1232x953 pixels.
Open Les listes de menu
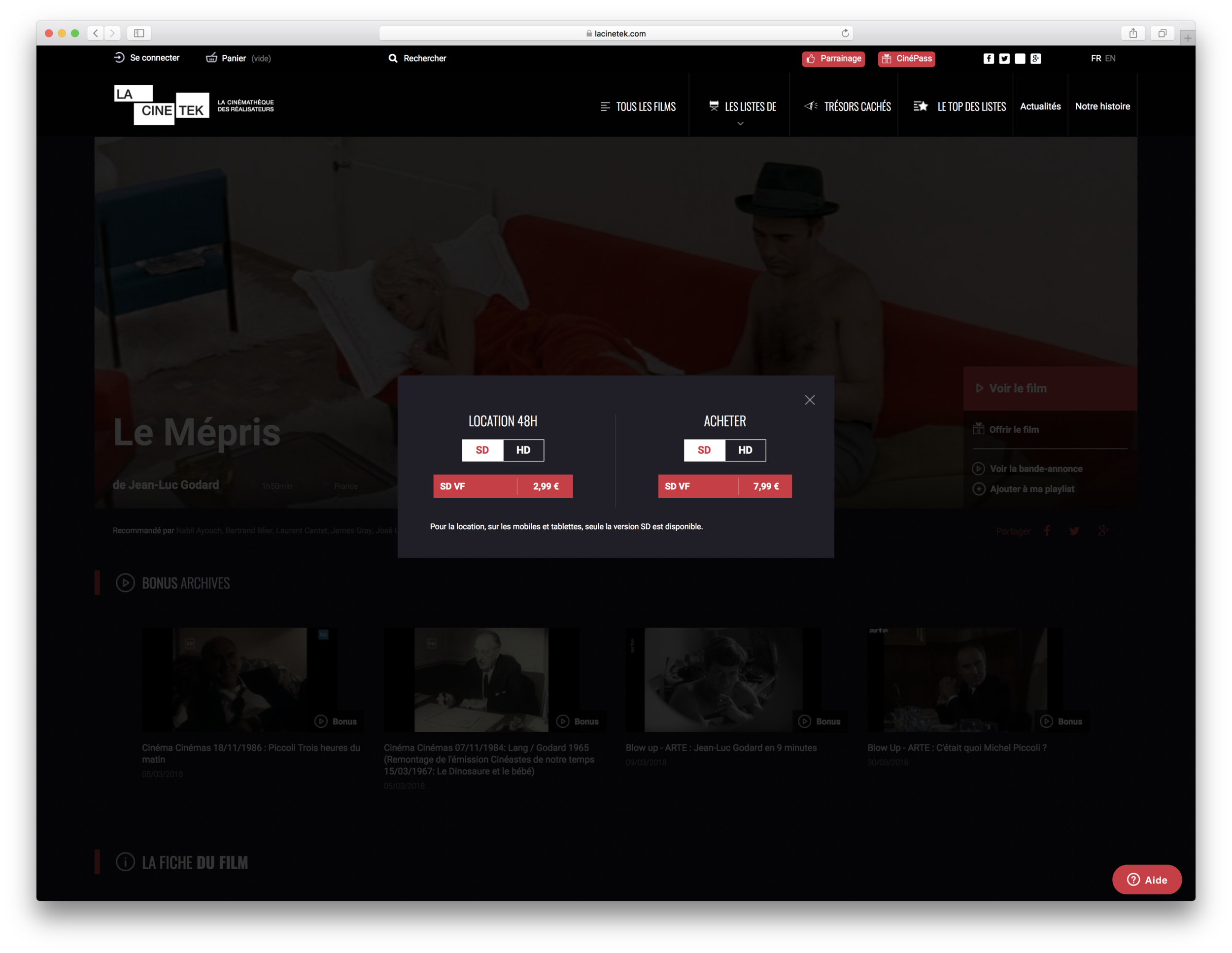[x=742, y=106]
